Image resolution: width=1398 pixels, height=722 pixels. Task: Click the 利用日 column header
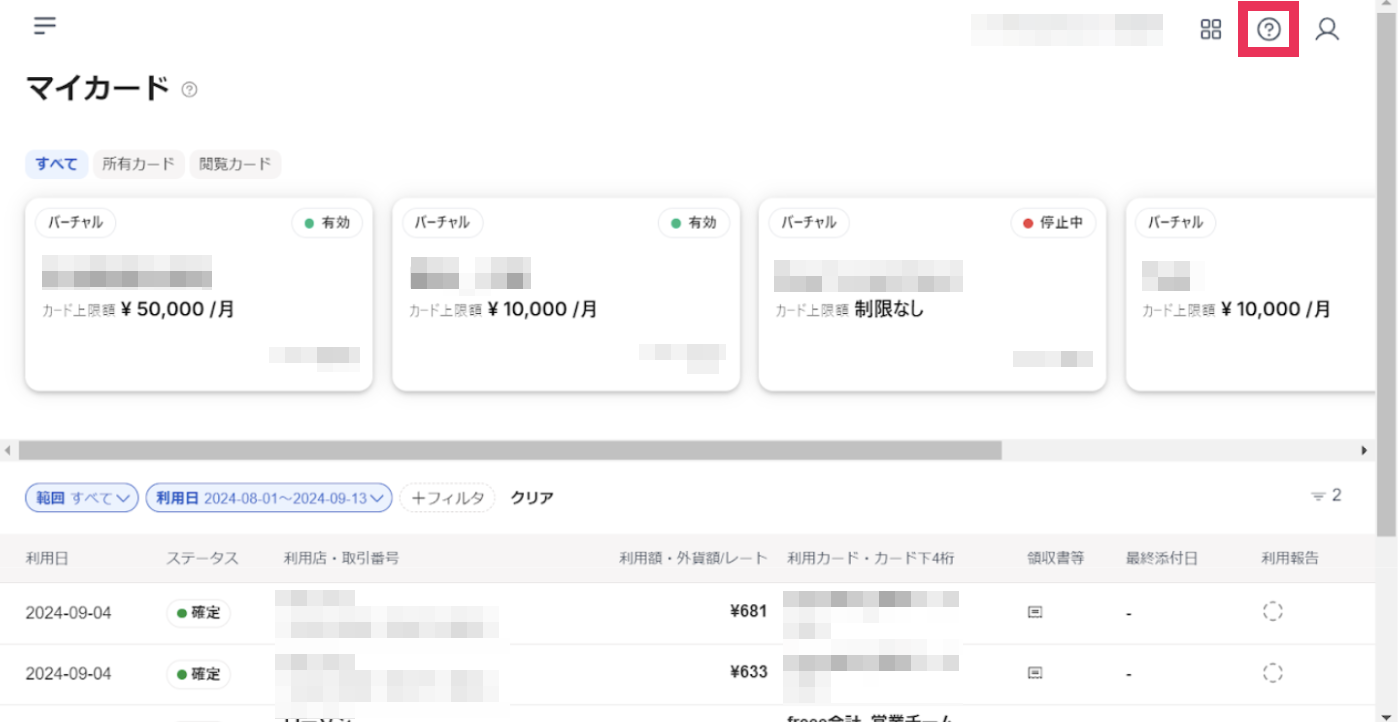47,558
